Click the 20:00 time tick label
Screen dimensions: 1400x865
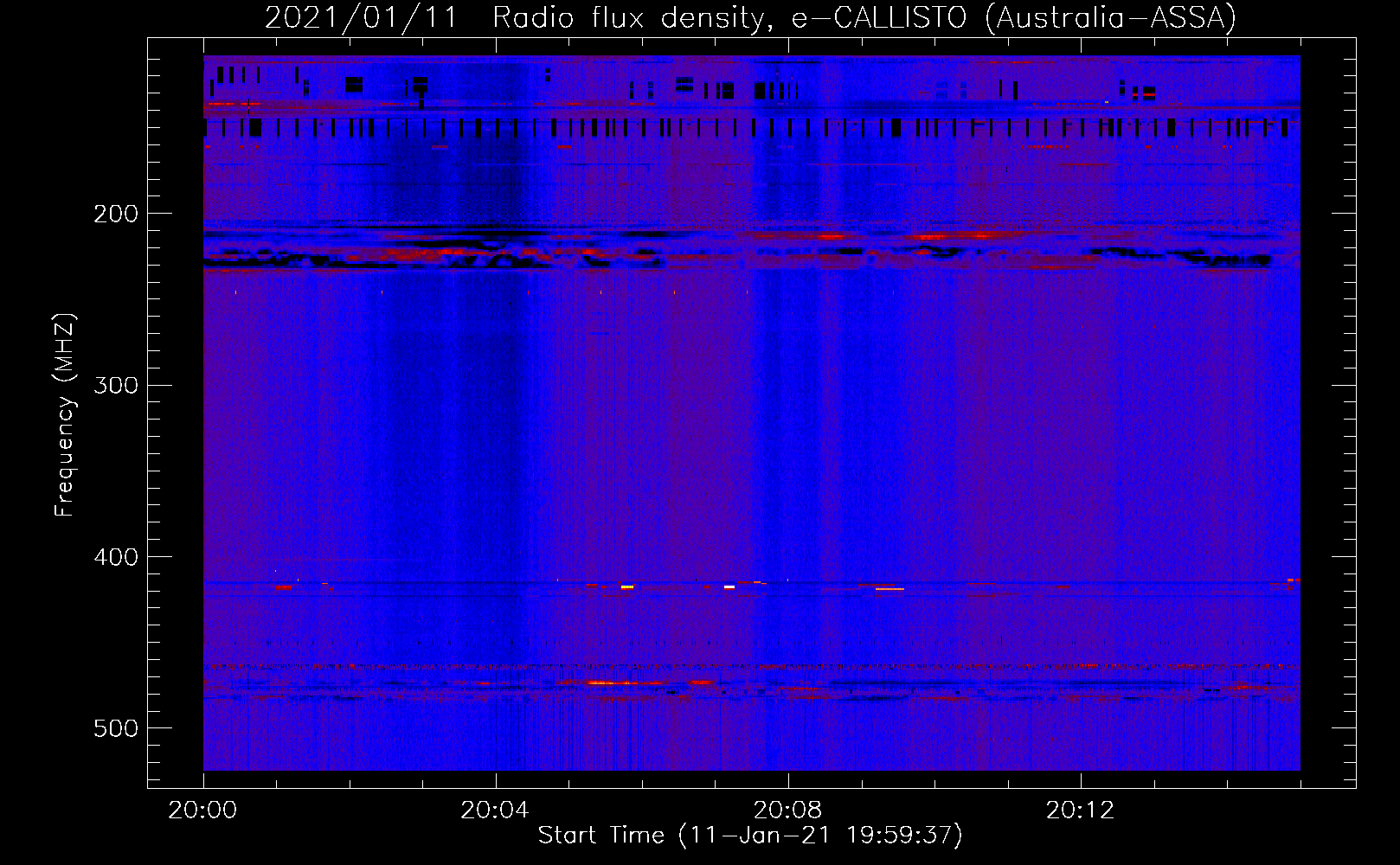pyautogui.click(x=202, y=811)
